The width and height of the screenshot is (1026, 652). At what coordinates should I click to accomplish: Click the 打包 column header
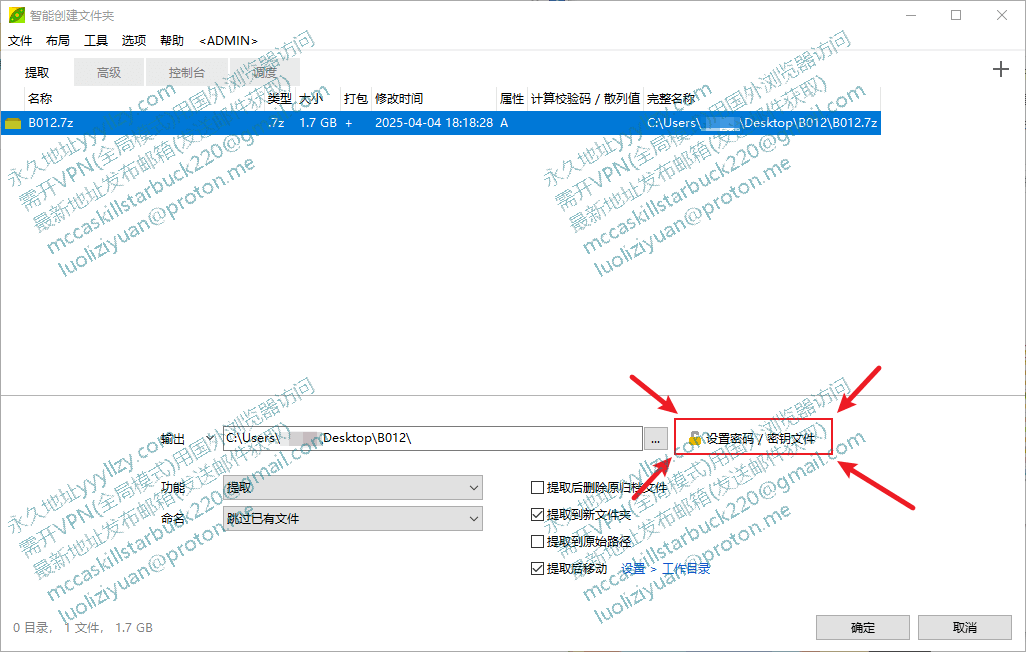pos(356,99)
